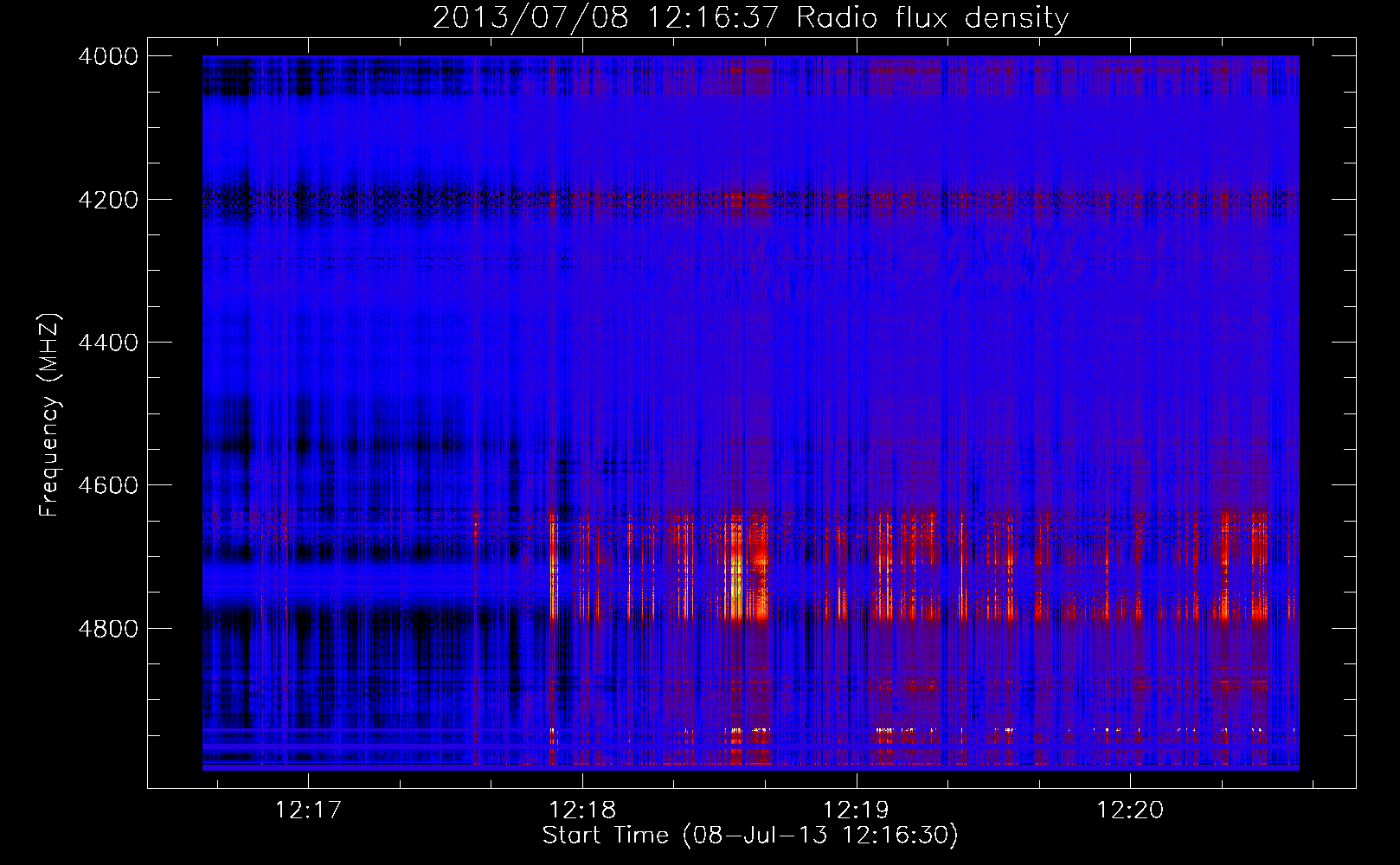This screenshot has height=865, width=1400.
Task: Click the 12:20 time tick label
Action: tap(1131, 811)
